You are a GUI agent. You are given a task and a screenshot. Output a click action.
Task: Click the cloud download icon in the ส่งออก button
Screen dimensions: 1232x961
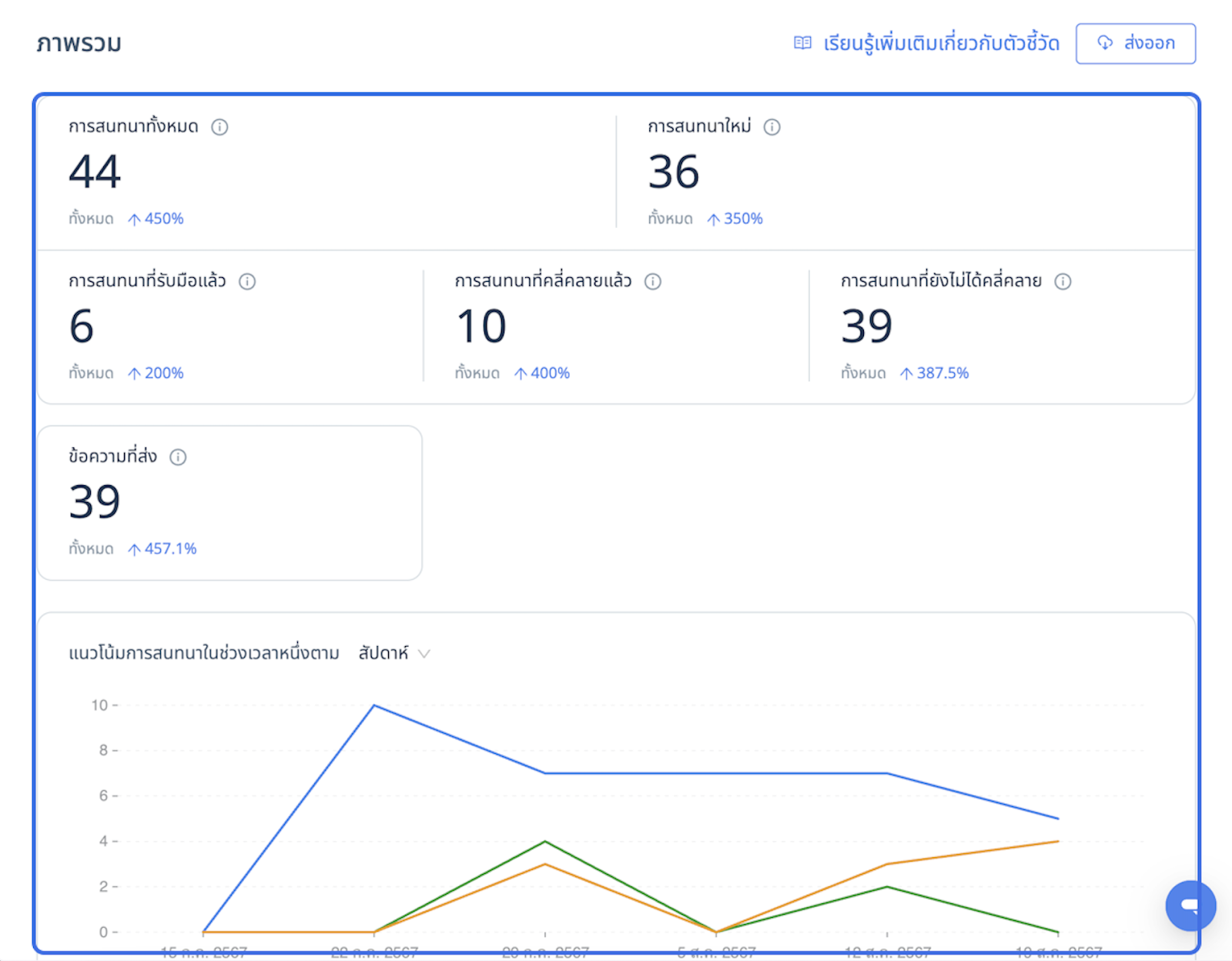click(1105, 42)
